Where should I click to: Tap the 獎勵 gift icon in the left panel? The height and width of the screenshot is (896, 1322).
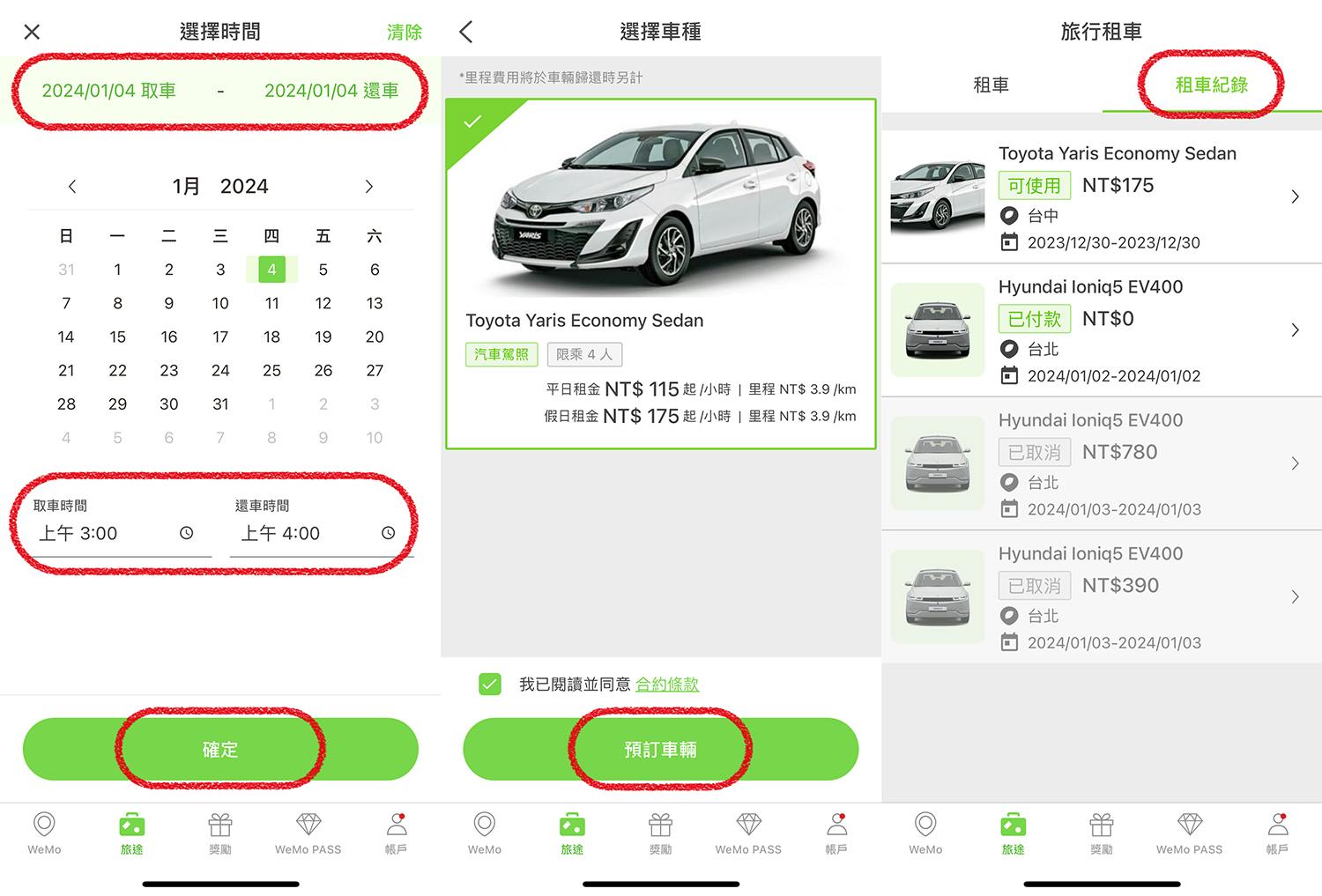click(x=220, y=825)
